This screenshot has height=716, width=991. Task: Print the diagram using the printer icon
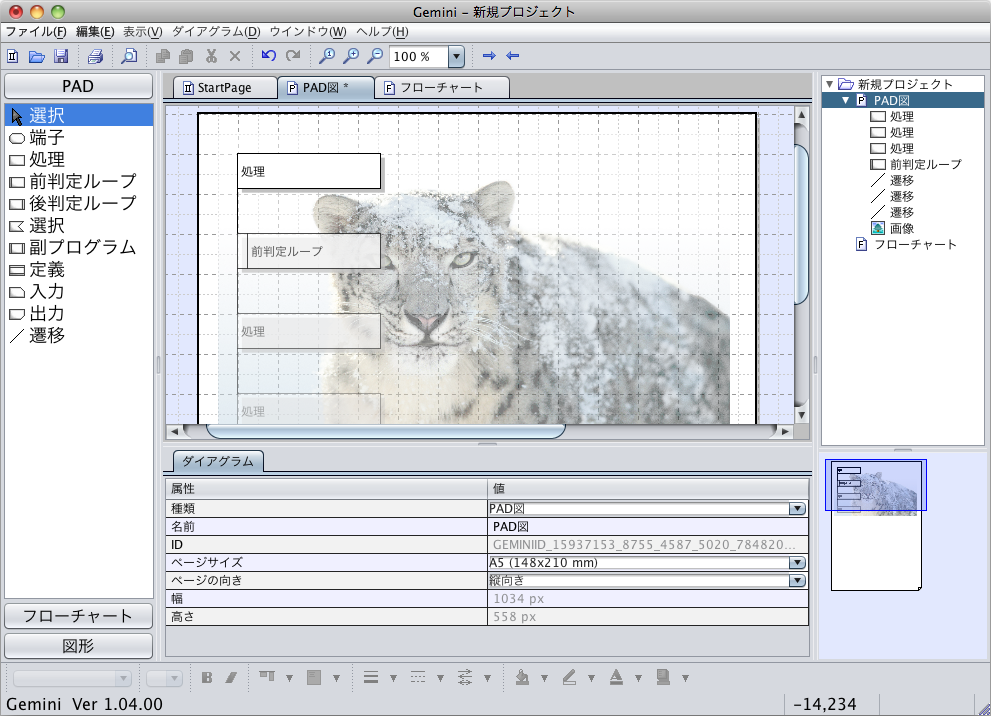pos(95,56)
